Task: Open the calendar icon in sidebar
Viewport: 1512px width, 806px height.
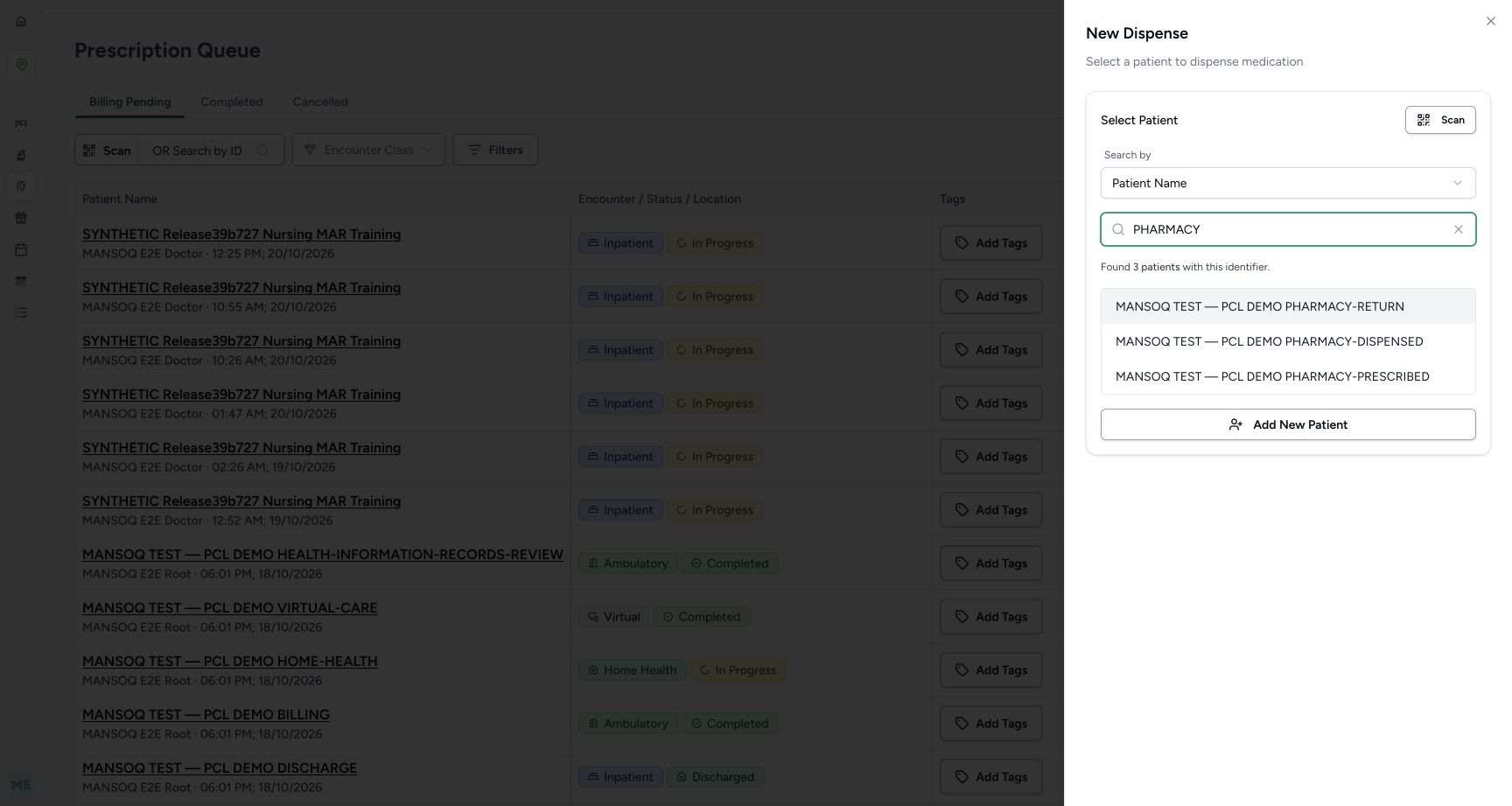Action: [21, 249]
